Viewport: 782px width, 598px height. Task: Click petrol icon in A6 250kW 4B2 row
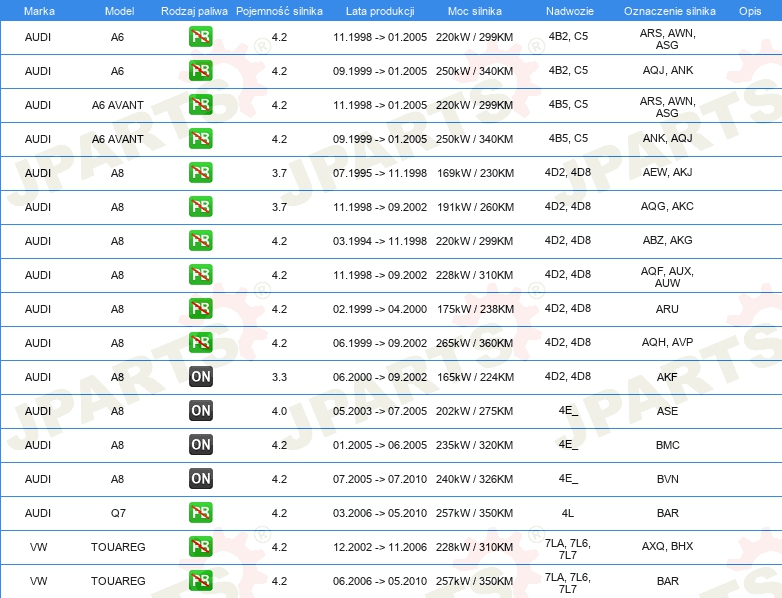pyautogui.click(x=200, y=71)
